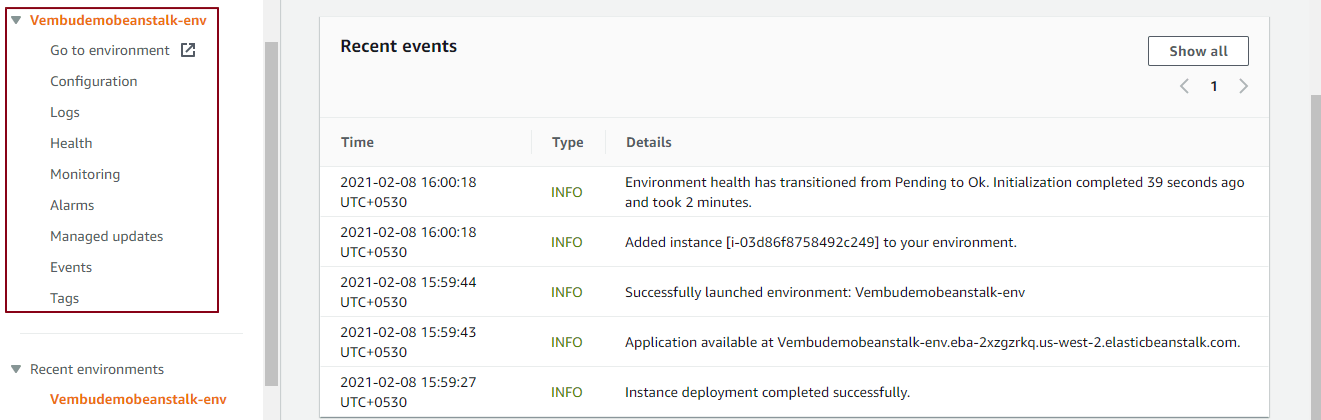Go to Alarms
Viewport: 1321px width, 420px height.
pos(72,205)
